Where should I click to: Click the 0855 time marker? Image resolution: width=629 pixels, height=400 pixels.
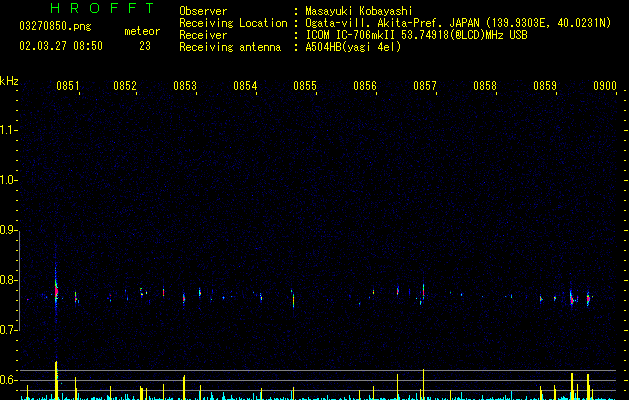[x=305, y=85]
